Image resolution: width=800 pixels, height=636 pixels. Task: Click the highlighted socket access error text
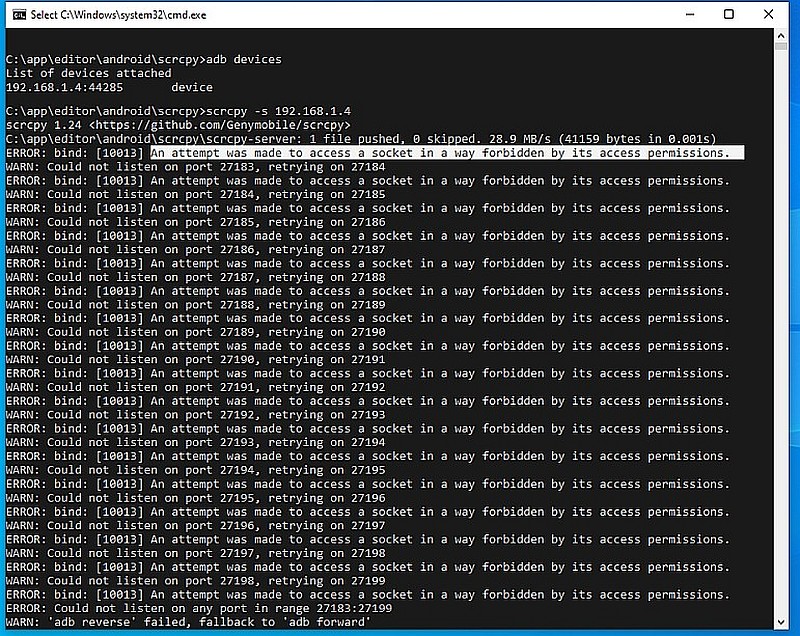[447, 152]
